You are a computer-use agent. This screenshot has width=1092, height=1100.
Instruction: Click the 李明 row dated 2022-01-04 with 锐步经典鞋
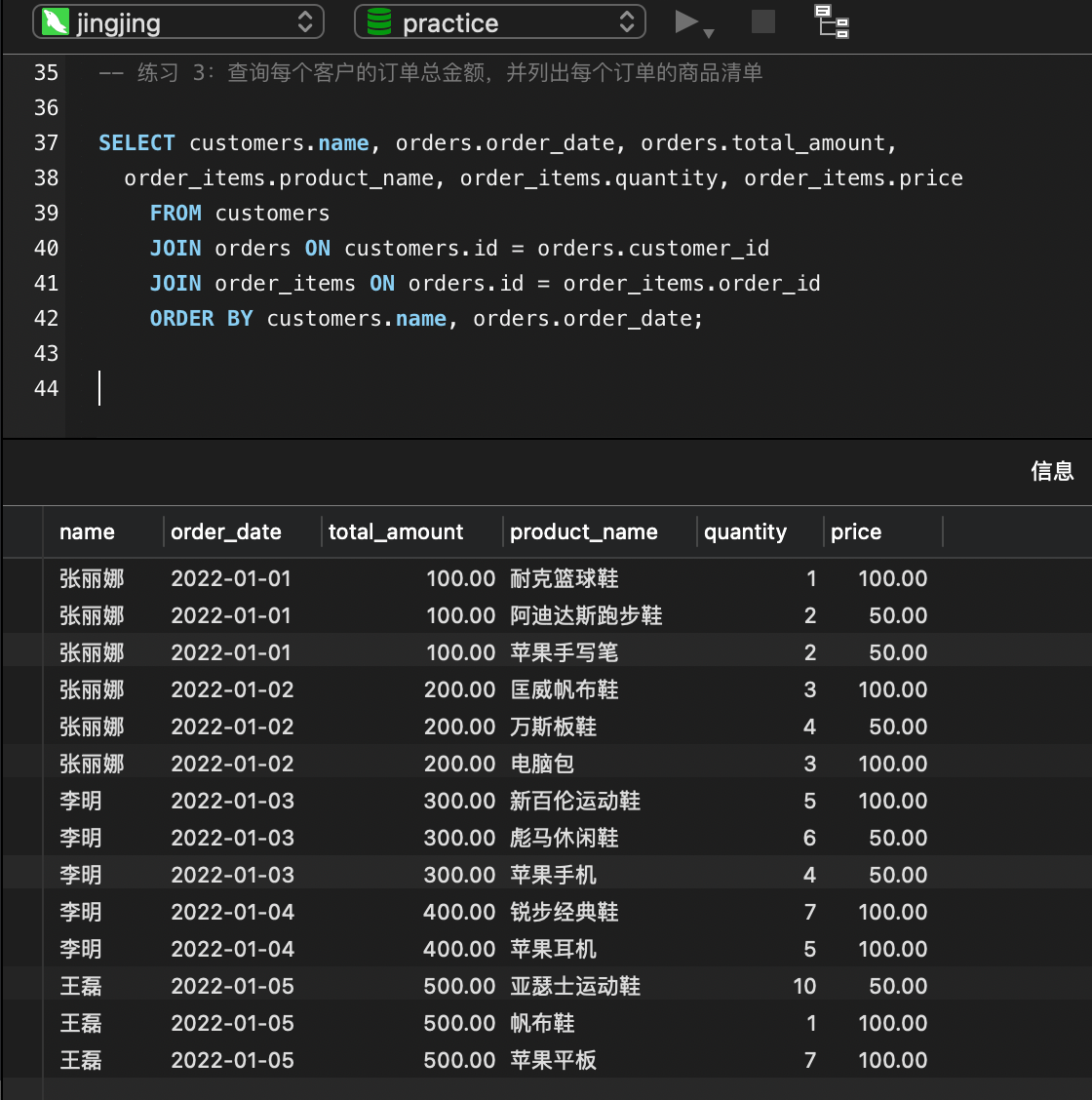click(565, 913)
